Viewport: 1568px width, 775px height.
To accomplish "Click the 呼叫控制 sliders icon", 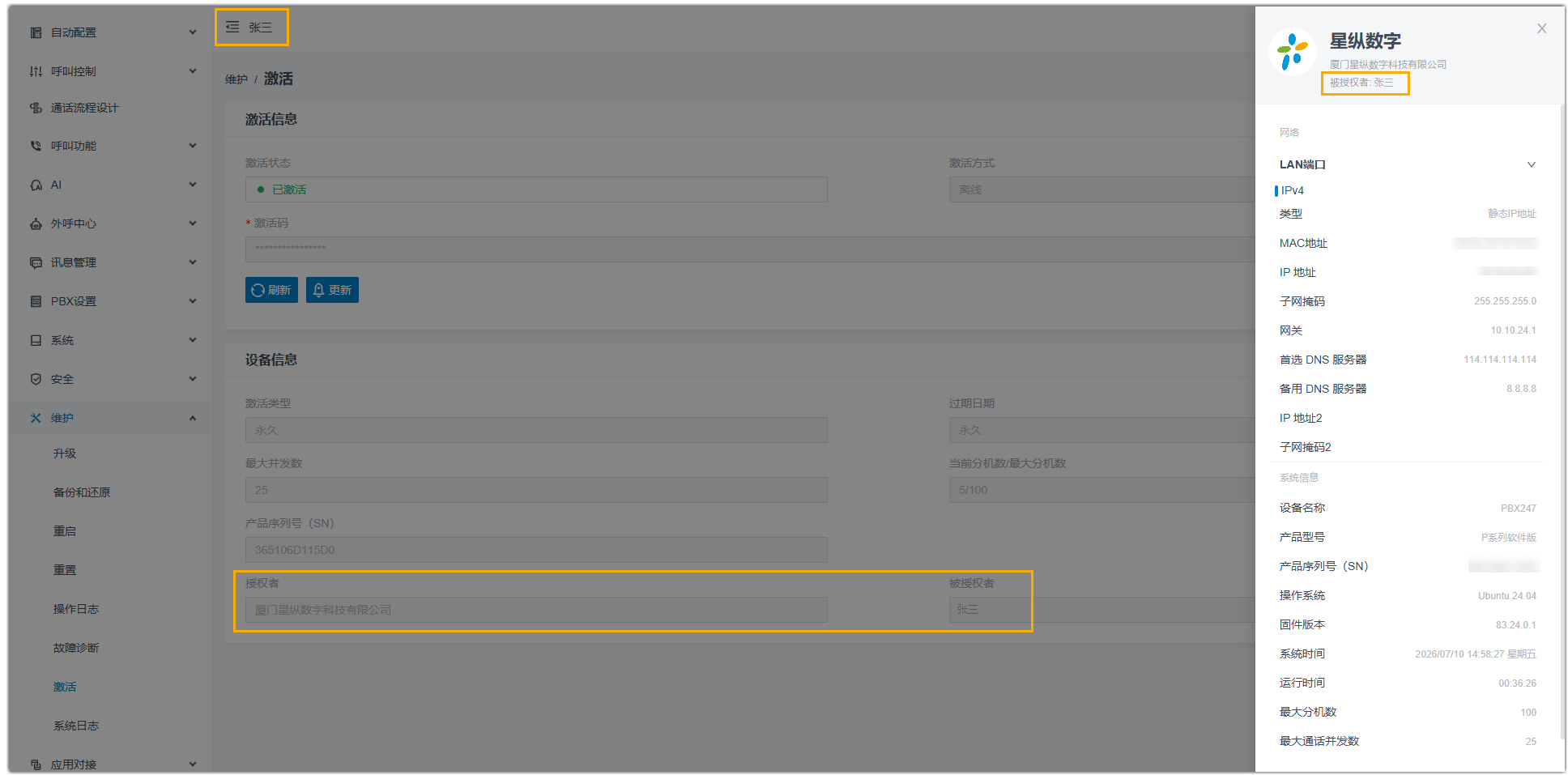I will (x=36, y=71).
